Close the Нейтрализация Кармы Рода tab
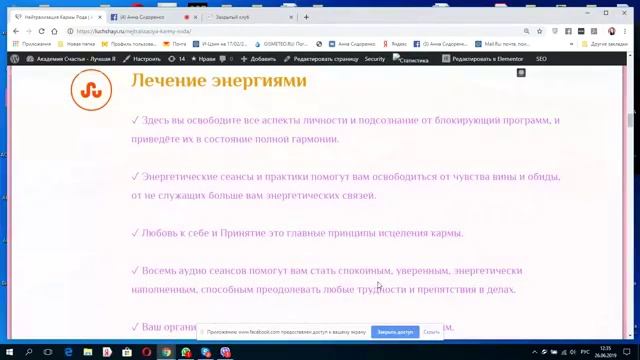Image resolution: width=640 pixels, height=360 pixels. click(x=100, y=17)
